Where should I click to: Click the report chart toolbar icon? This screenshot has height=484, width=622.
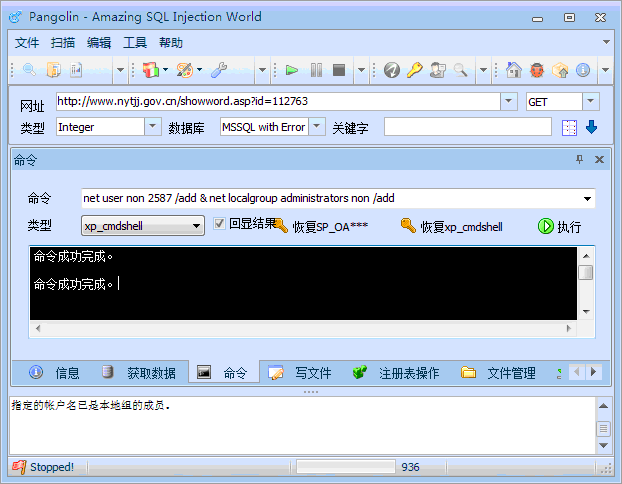[x=76, y=70]
